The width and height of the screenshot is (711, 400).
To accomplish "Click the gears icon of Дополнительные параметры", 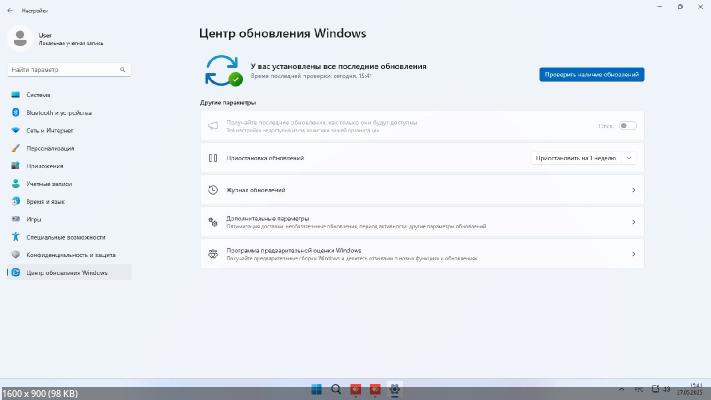I will click(x=213, y=222).
